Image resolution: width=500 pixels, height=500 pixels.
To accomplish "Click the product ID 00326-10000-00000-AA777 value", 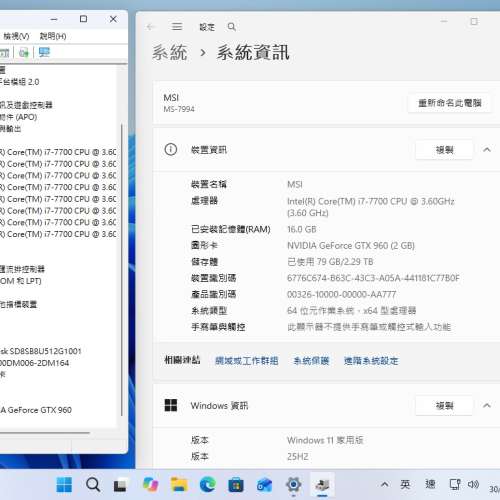I will 342,294.
